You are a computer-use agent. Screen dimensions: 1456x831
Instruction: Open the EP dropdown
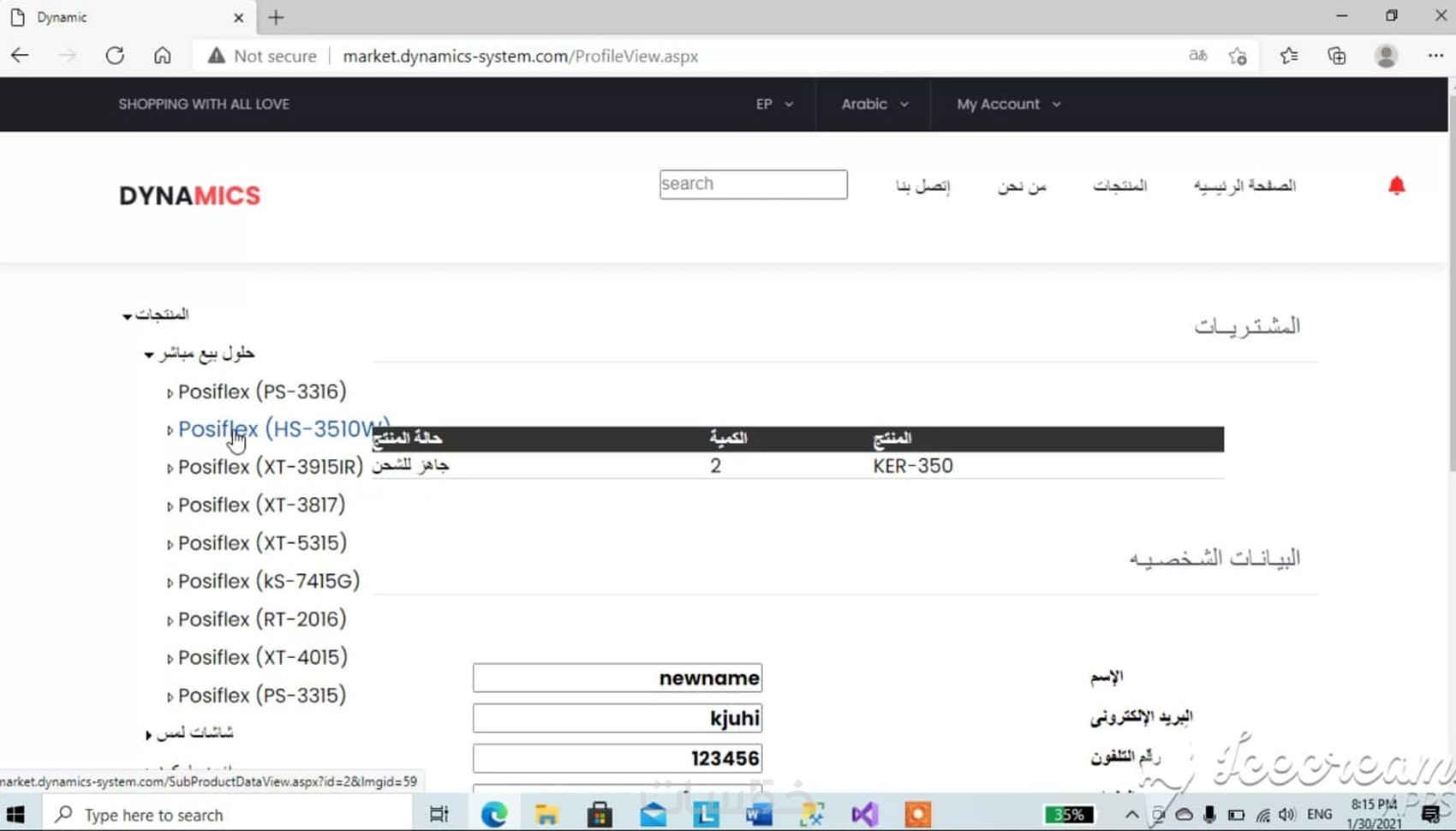pos(774,104)
